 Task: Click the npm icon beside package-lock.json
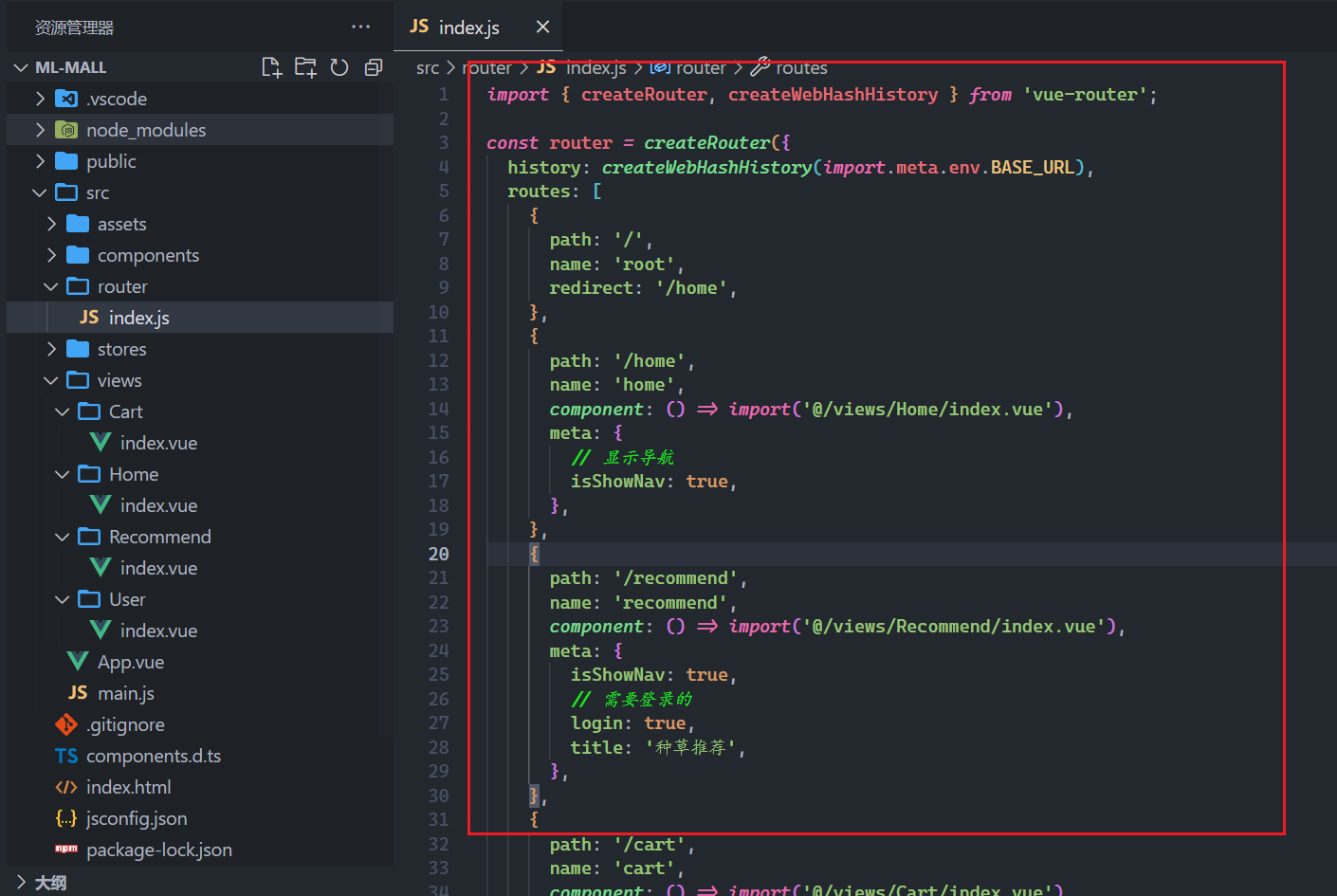(x=66, y=850)
